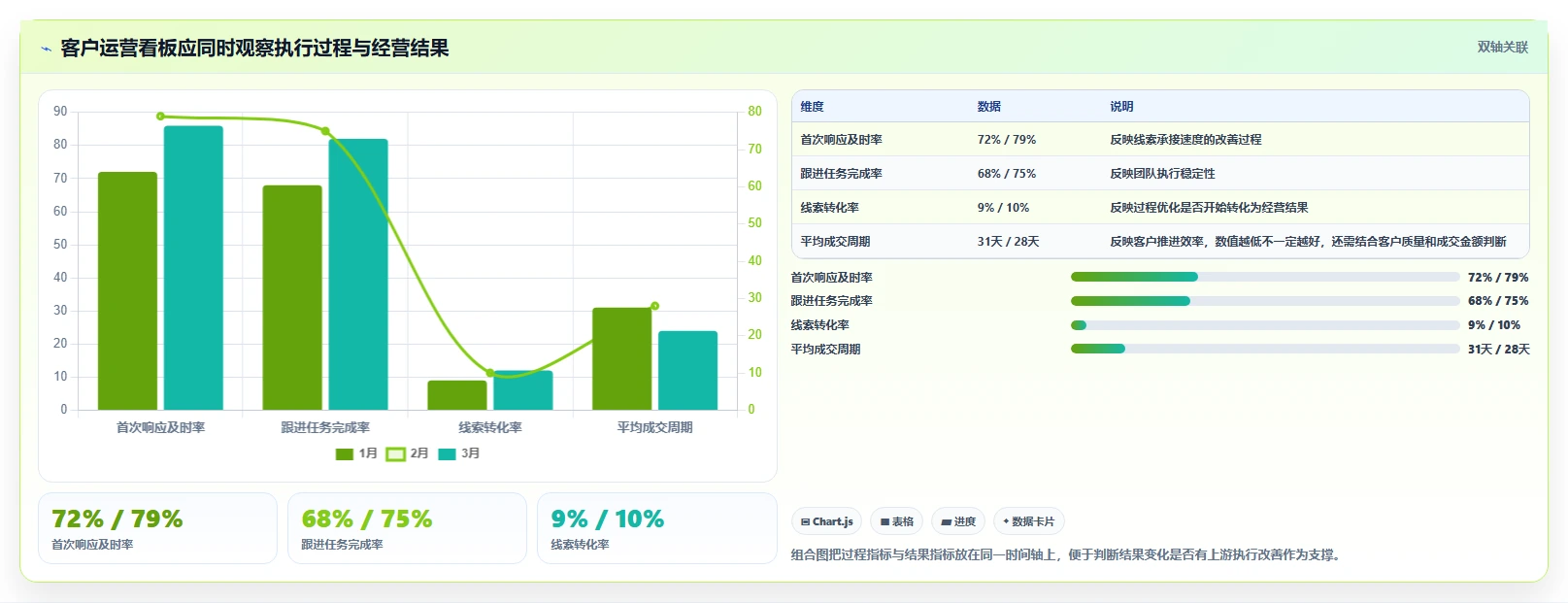Click x-axis label 线索转化率
Image resolution: width=1568 pixels, height=603 pixels.
pyautogui.click(x=490, y=427)
